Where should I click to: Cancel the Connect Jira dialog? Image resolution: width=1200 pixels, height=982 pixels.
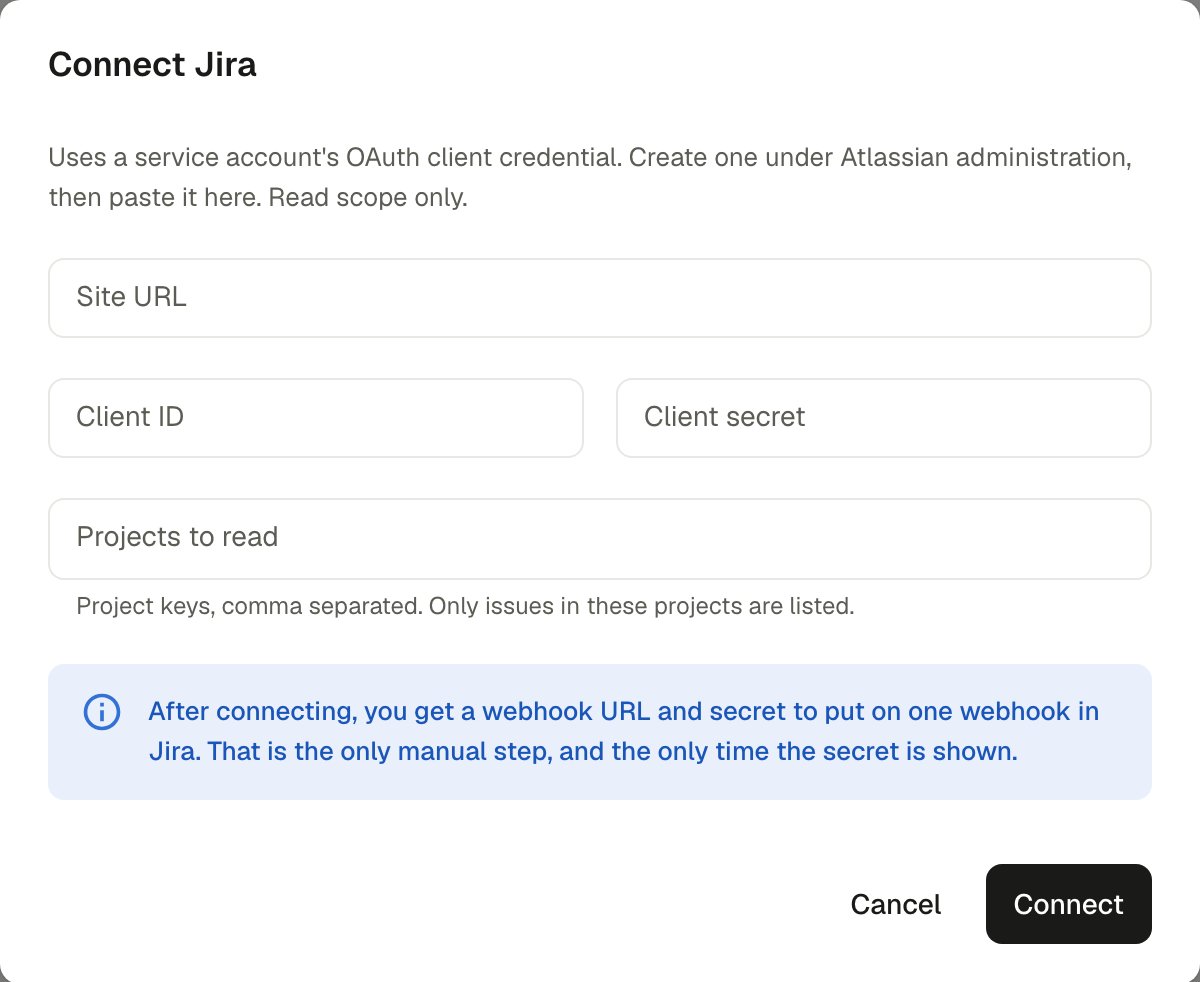click(896, 904)
